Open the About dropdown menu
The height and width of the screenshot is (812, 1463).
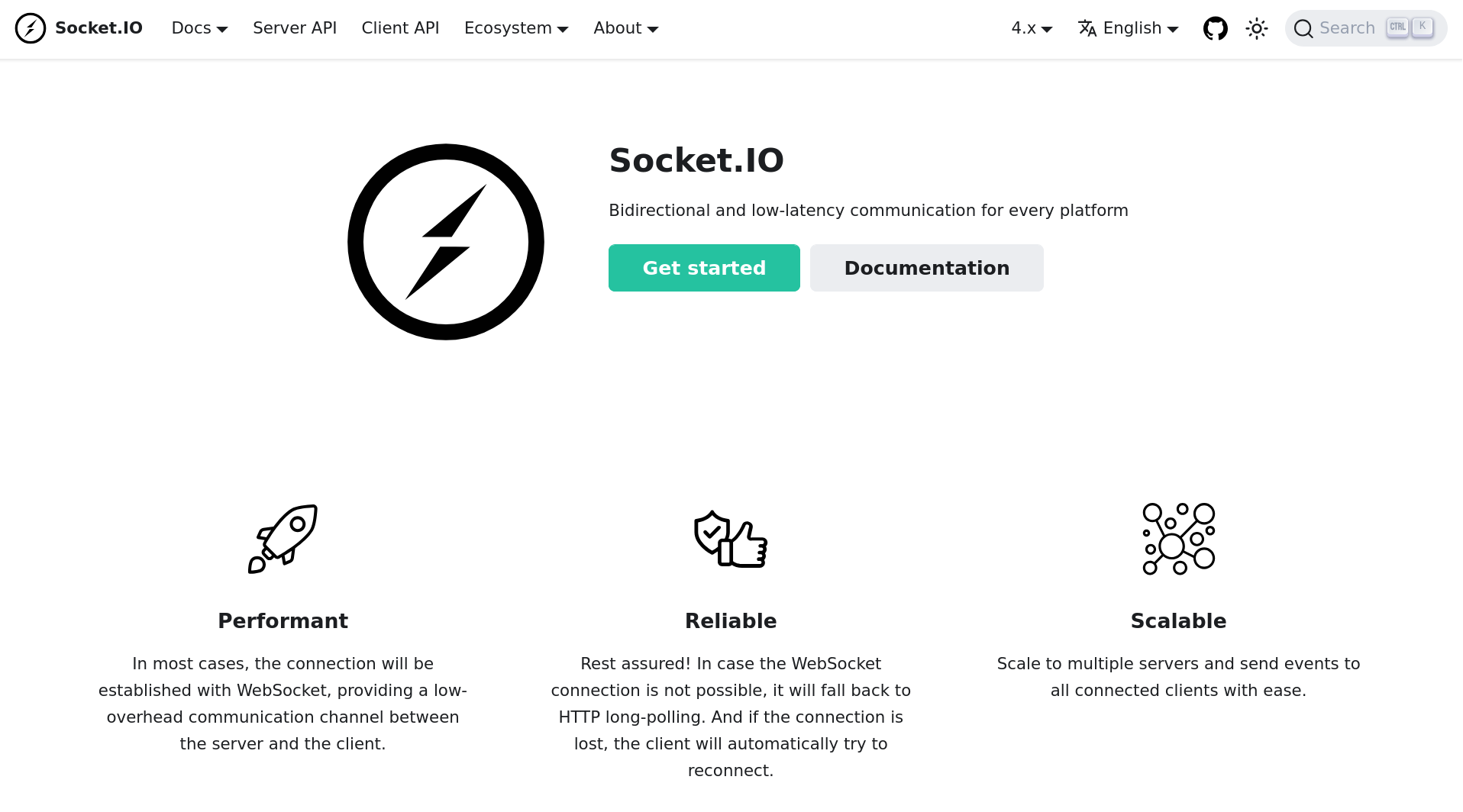625,28
